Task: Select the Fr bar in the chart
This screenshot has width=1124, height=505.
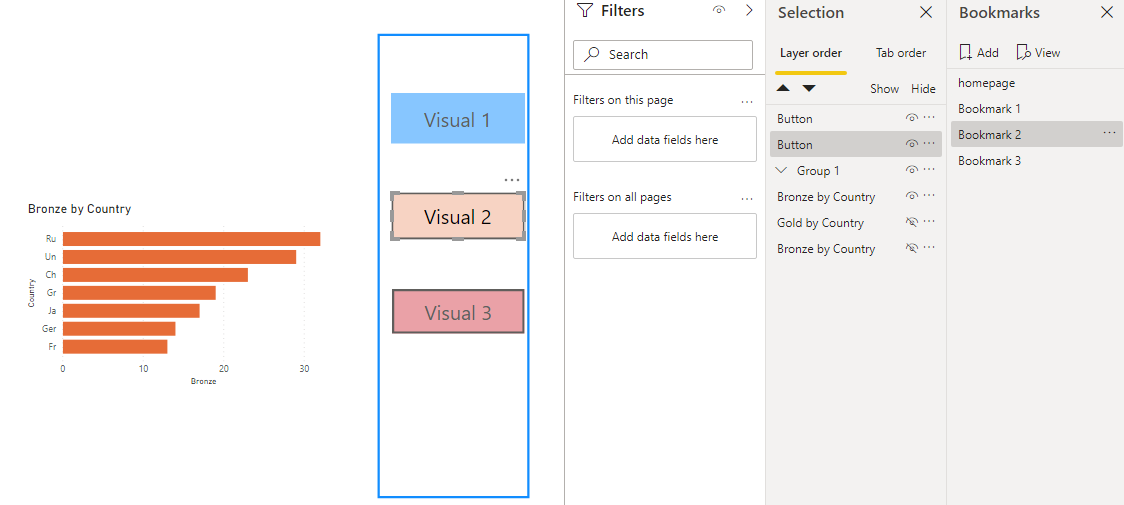Action: (115, 346)
